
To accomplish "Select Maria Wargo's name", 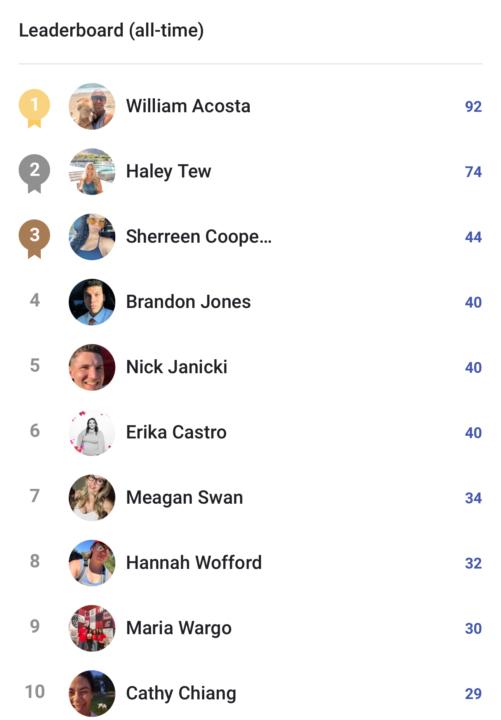I will [179, 629].
